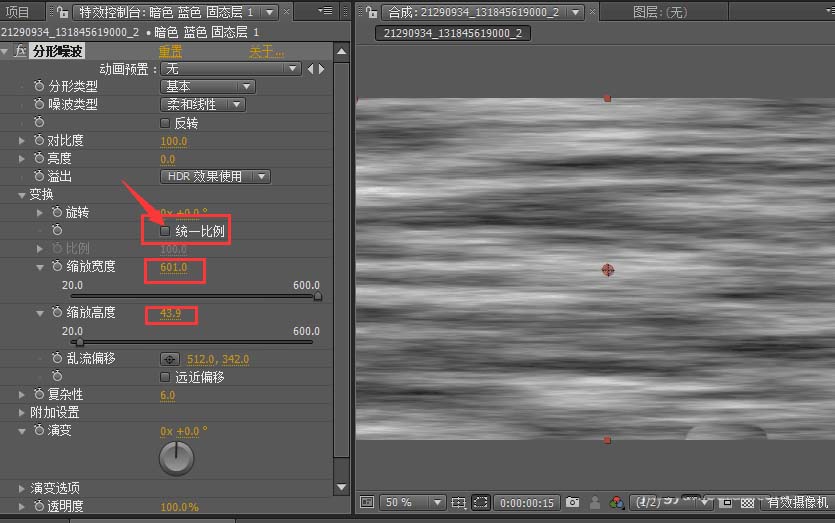Toggle stopwatch for 旋转 property
The image size is (835, 523).
(x=57, y=212)
